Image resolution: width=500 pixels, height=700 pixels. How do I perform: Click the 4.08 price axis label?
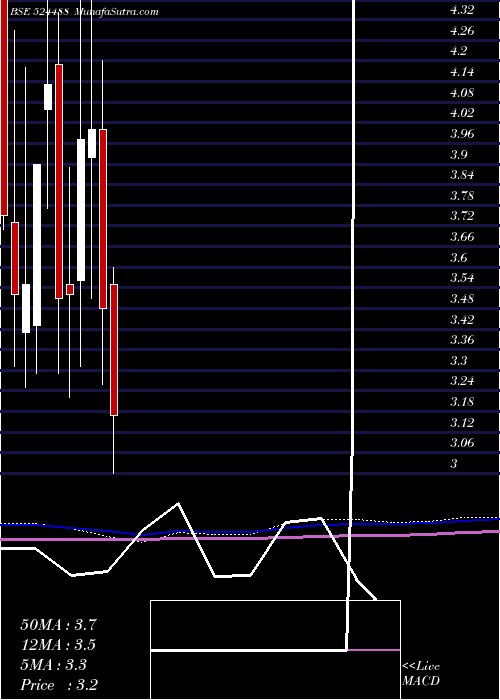click(x=462, y=93)
